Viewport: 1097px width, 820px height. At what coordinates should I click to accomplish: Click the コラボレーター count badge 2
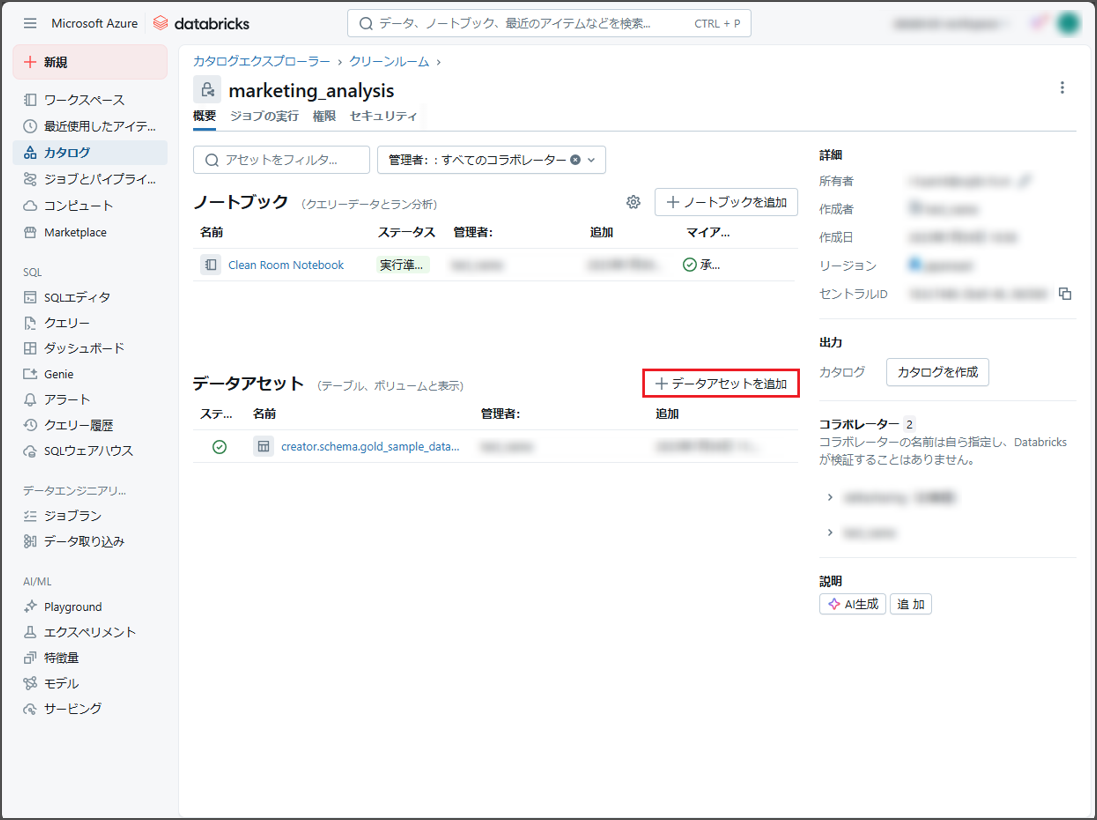[909, 424]
